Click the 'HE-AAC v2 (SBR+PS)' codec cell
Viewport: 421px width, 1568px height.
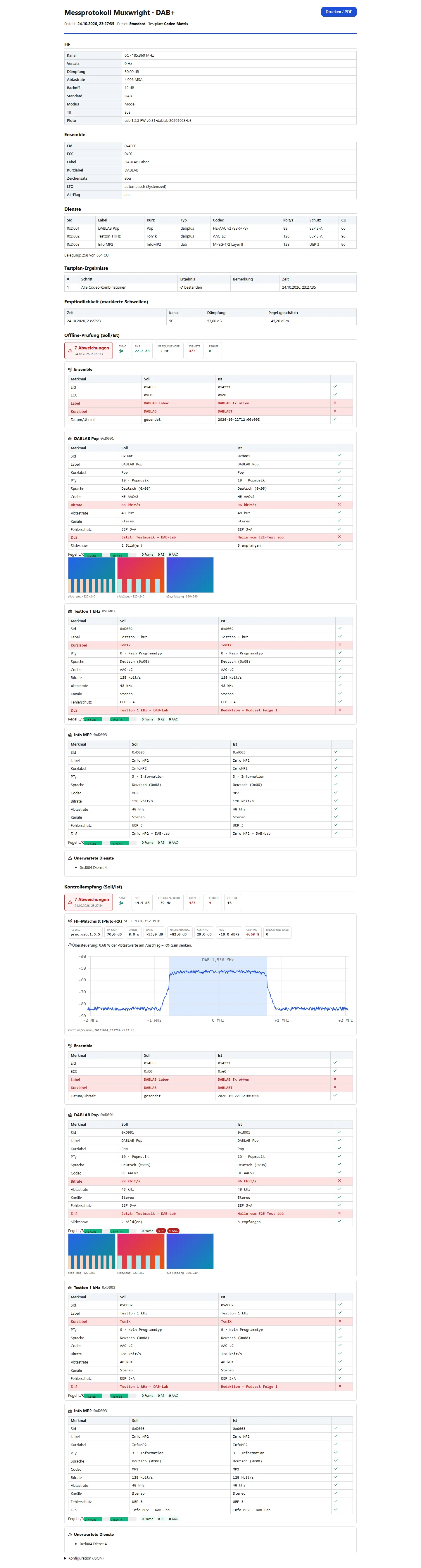246,228
